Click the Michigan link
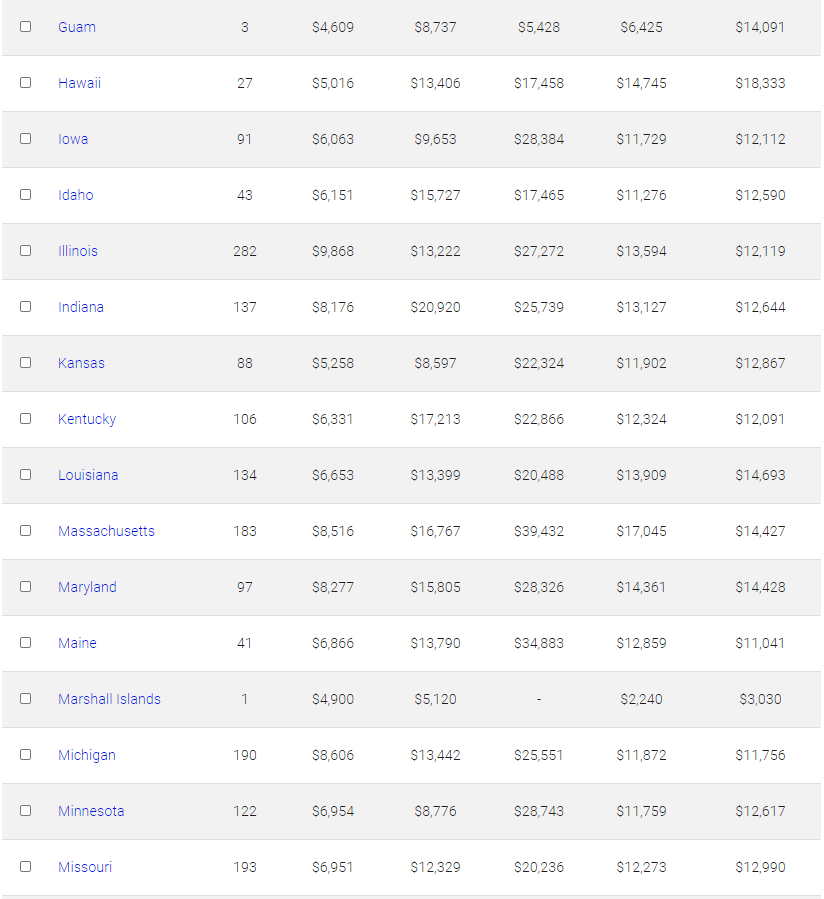 [x=87, y=755]
